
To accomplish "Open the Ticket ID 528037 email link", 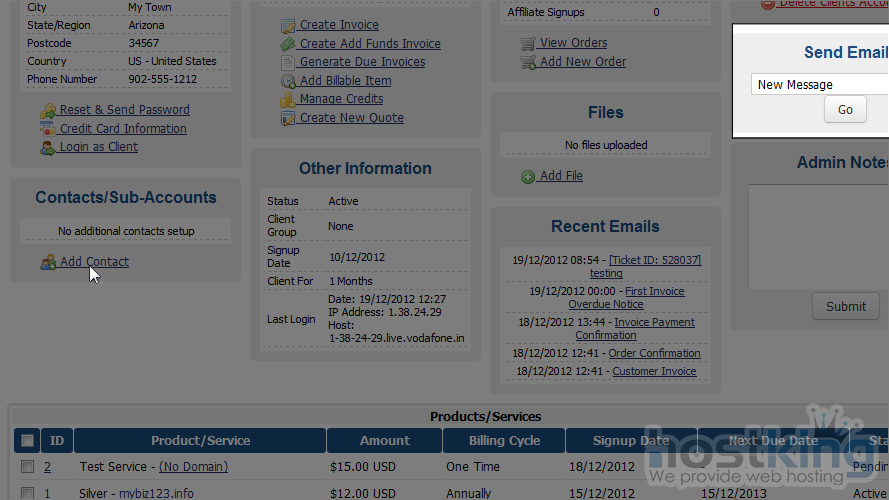I will point(655,260).
